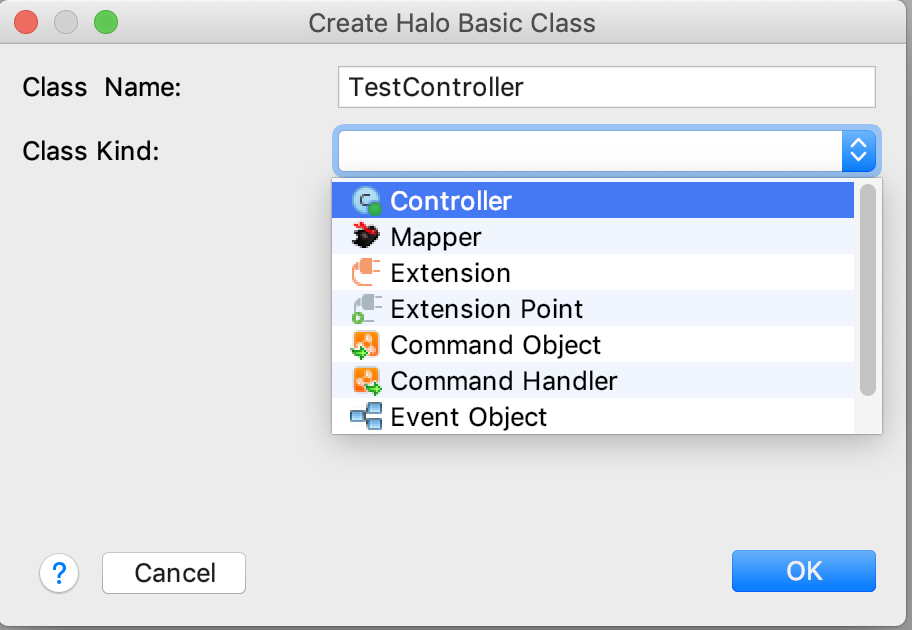Open help with the question mark icon
The image size is (912, 630).
point(59,573)
